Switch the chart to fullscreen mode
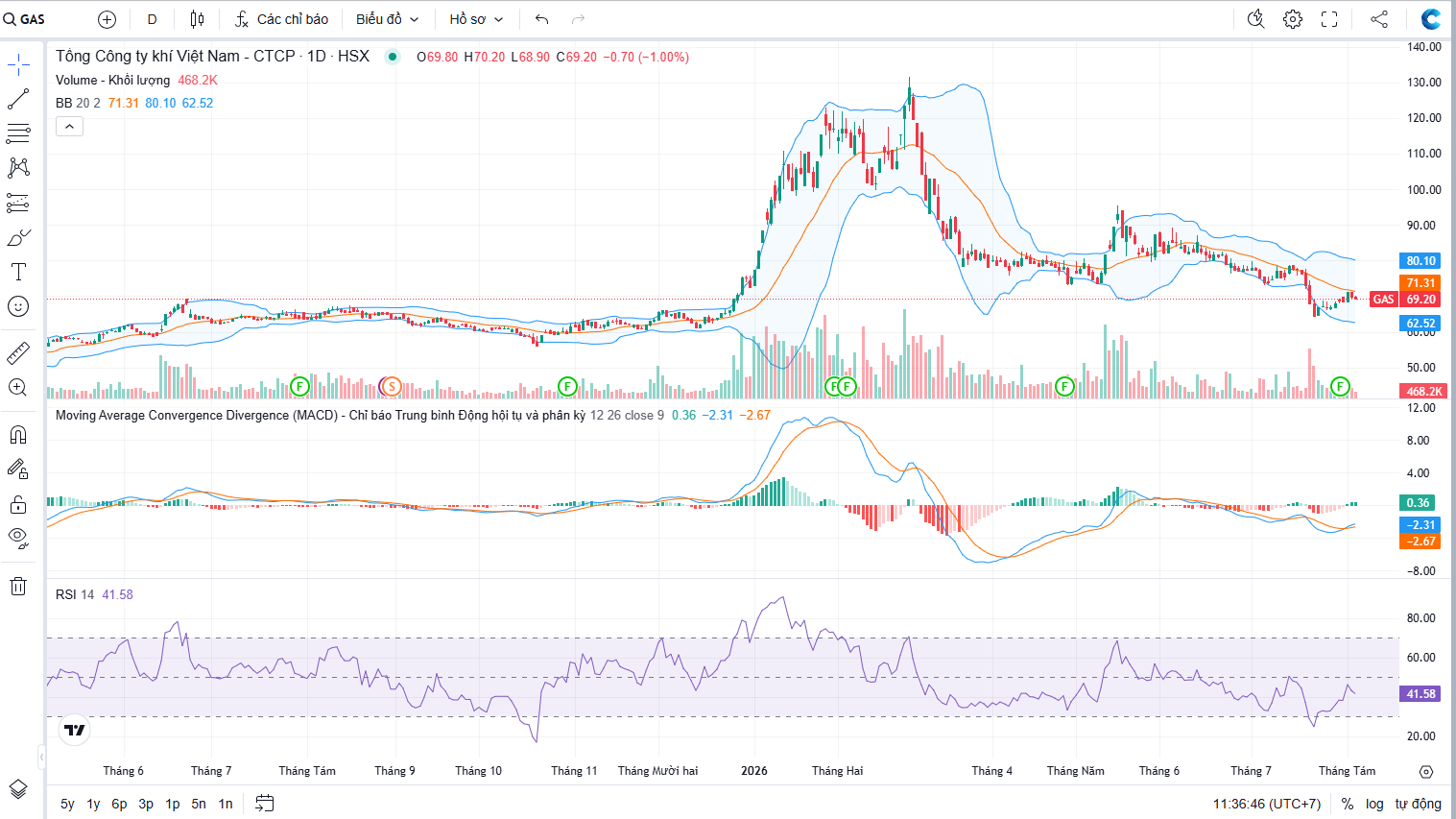Screen dimensions: 1456x819 (1329, 19)
